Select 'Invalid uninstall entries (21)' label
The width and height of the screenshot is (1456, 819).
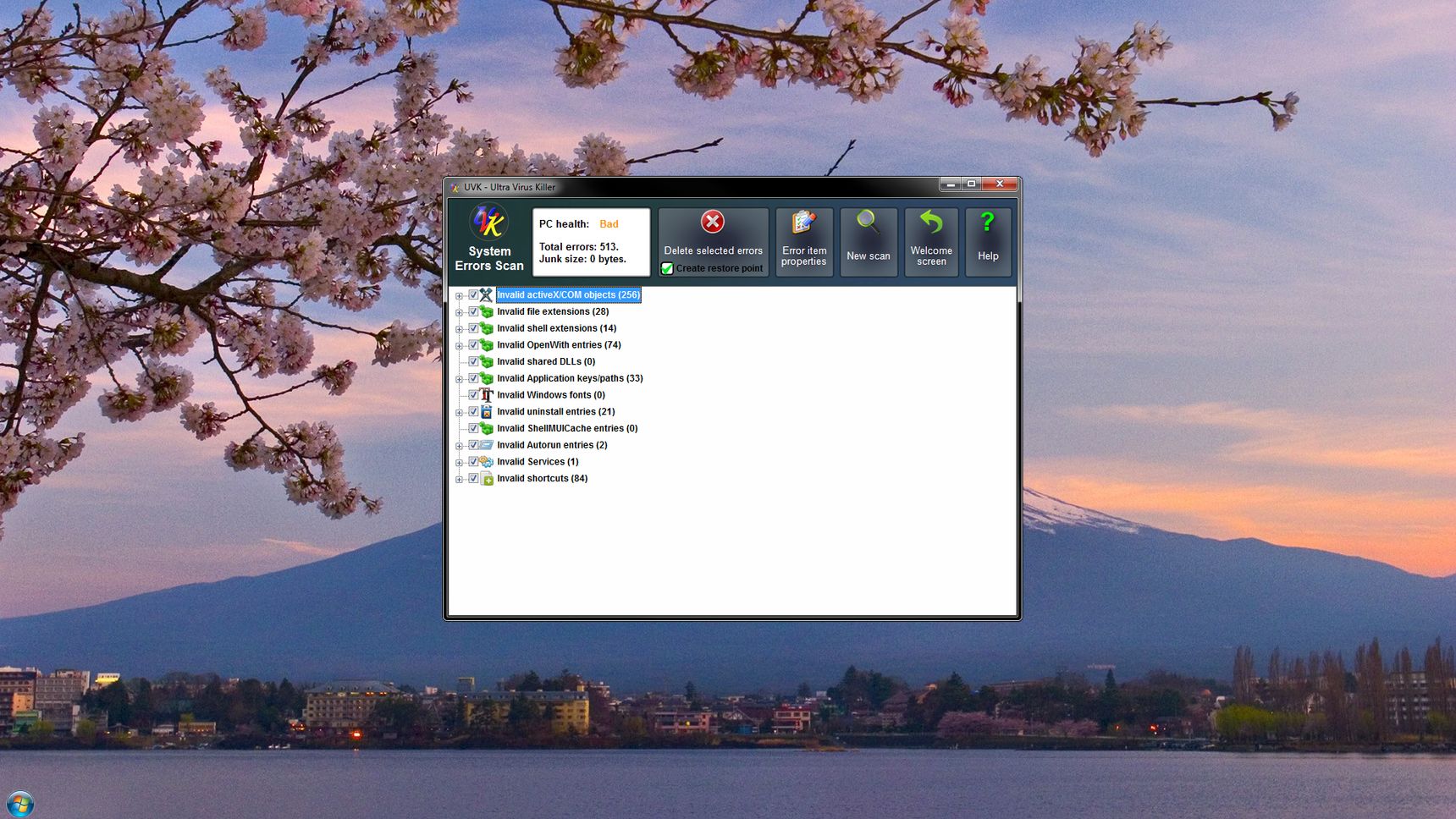coord(555,412)
